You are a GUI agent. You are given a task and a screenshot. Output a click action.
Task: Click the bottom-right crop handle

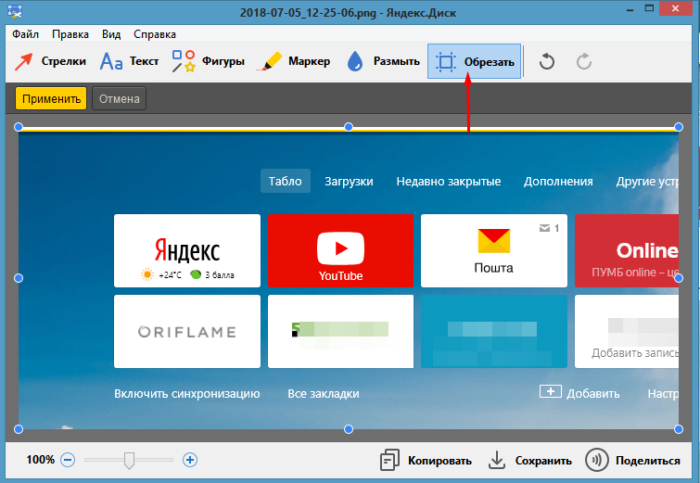tap(679, 429)
